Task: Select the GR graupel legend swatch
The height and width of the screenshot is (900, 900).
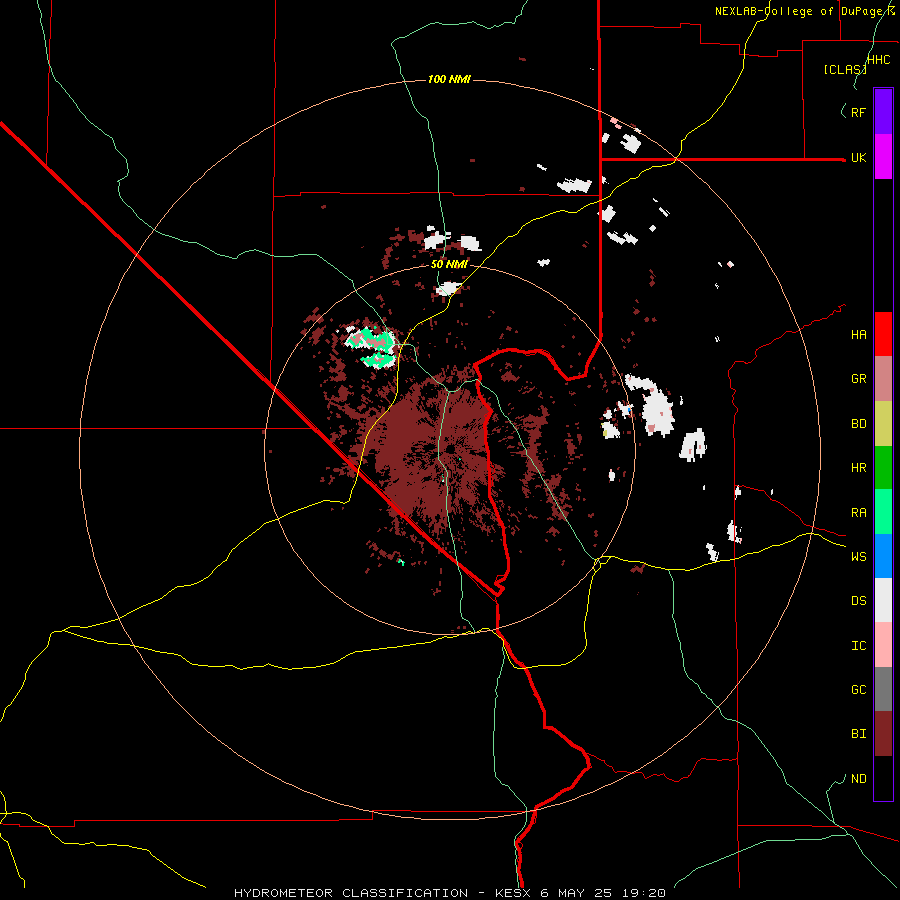Action: [883, 379]
